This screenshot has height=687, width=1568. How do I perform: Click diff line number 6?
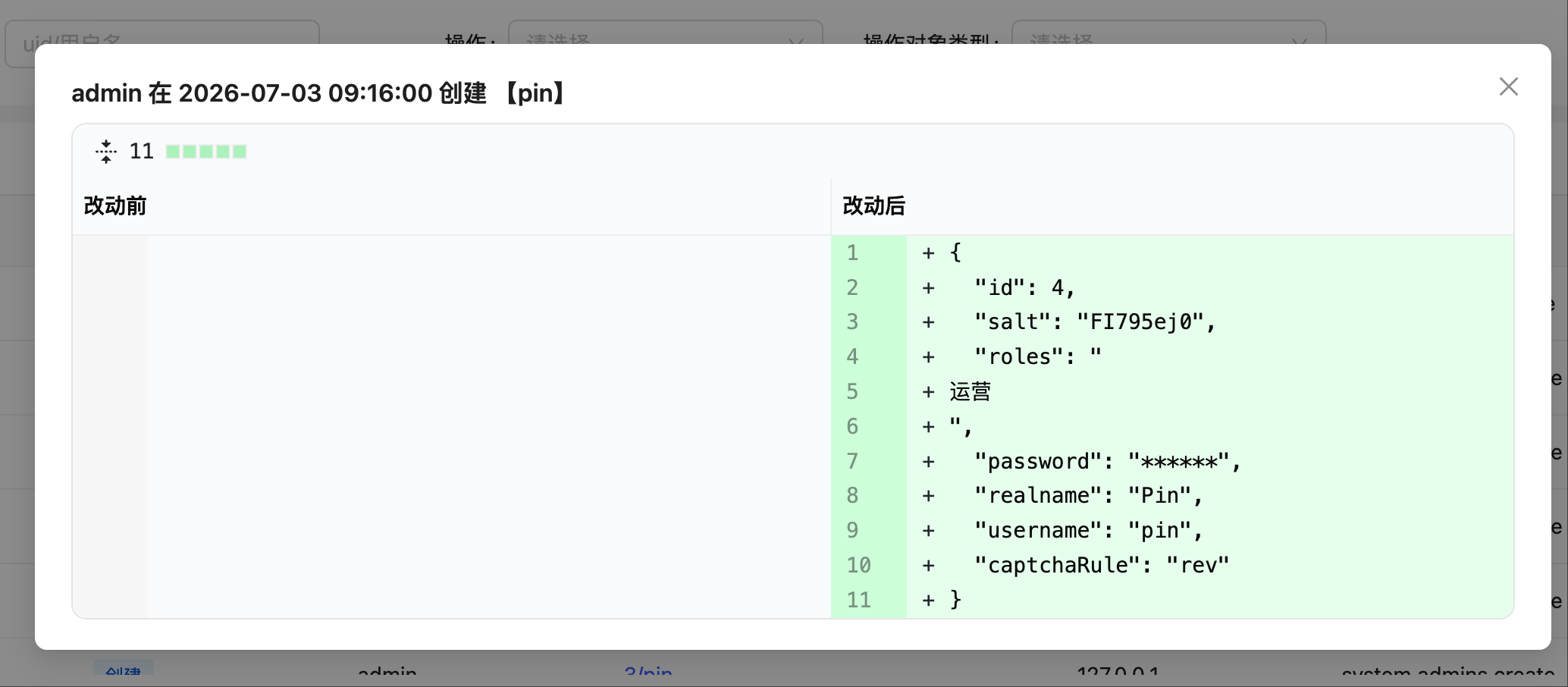(853, 426)
